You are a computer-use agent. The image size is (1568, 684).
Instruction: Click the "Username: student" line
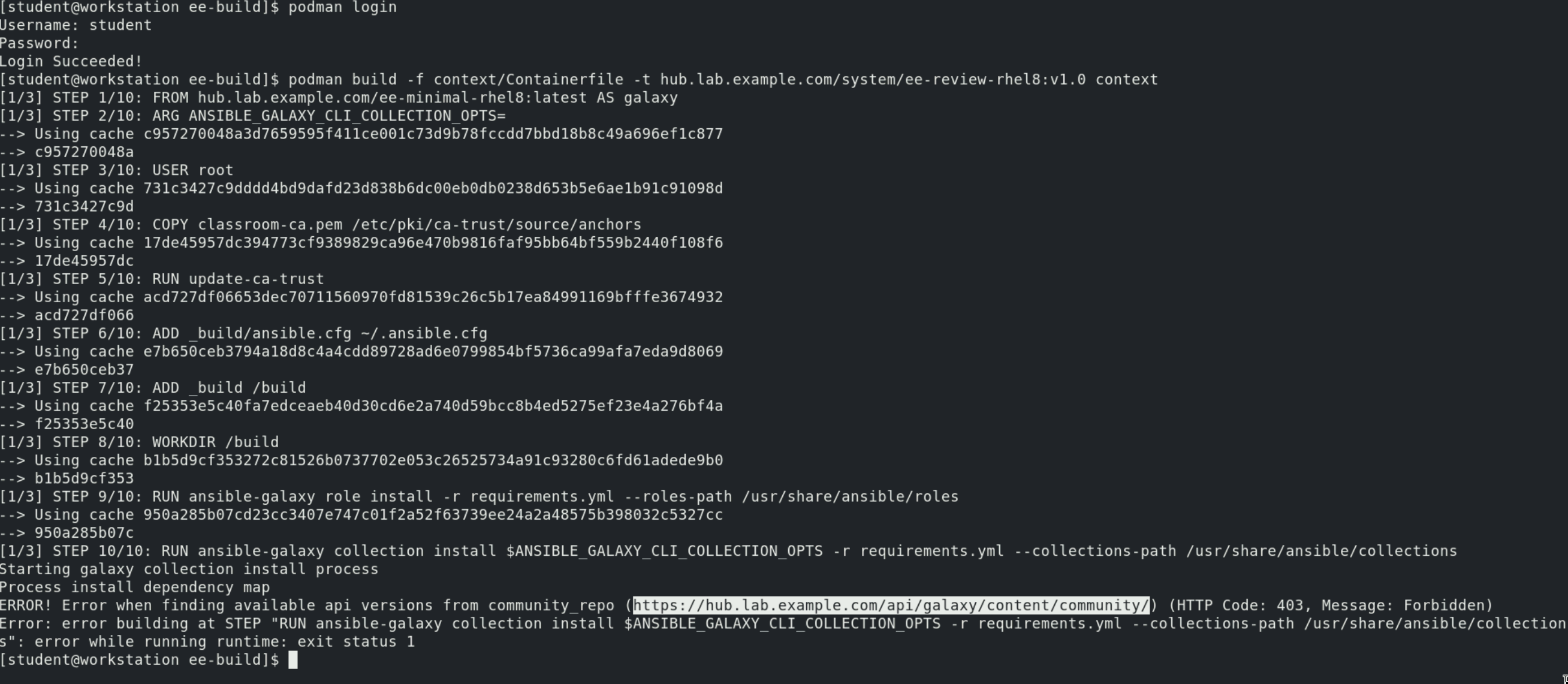[76, 26]
